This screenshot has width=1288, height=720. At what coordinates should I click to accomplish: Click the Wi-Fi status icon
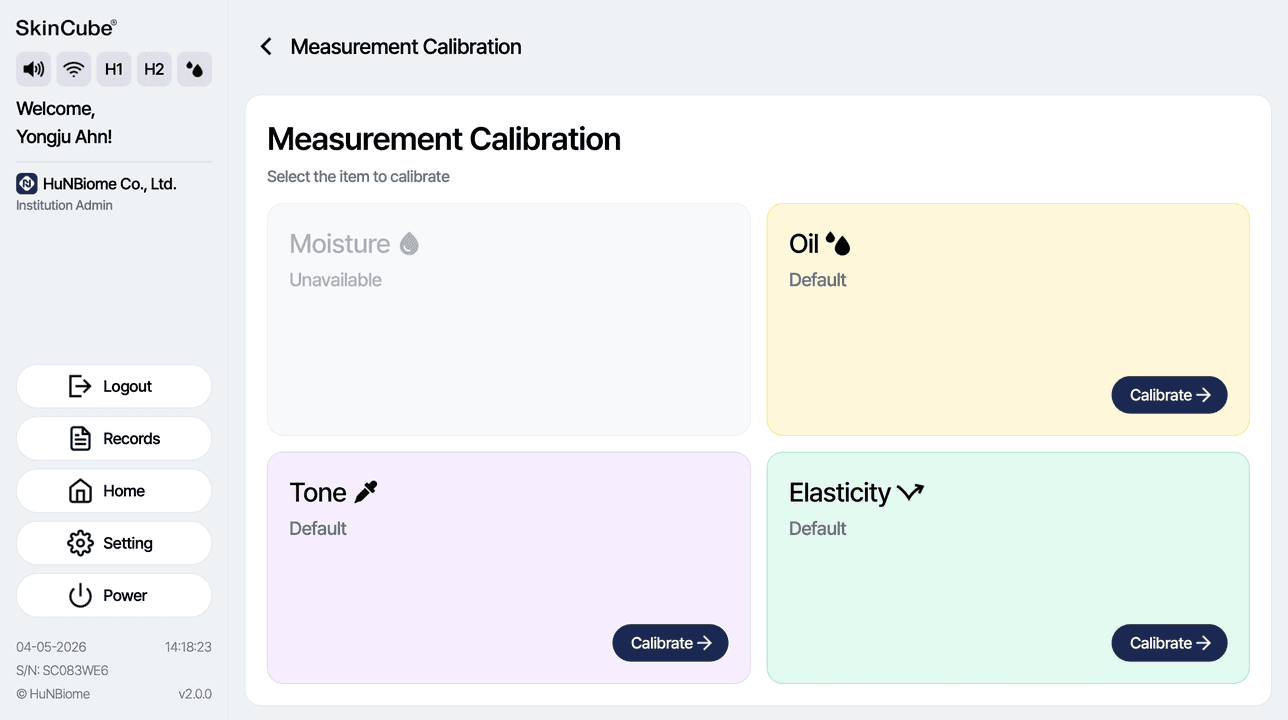74,69
